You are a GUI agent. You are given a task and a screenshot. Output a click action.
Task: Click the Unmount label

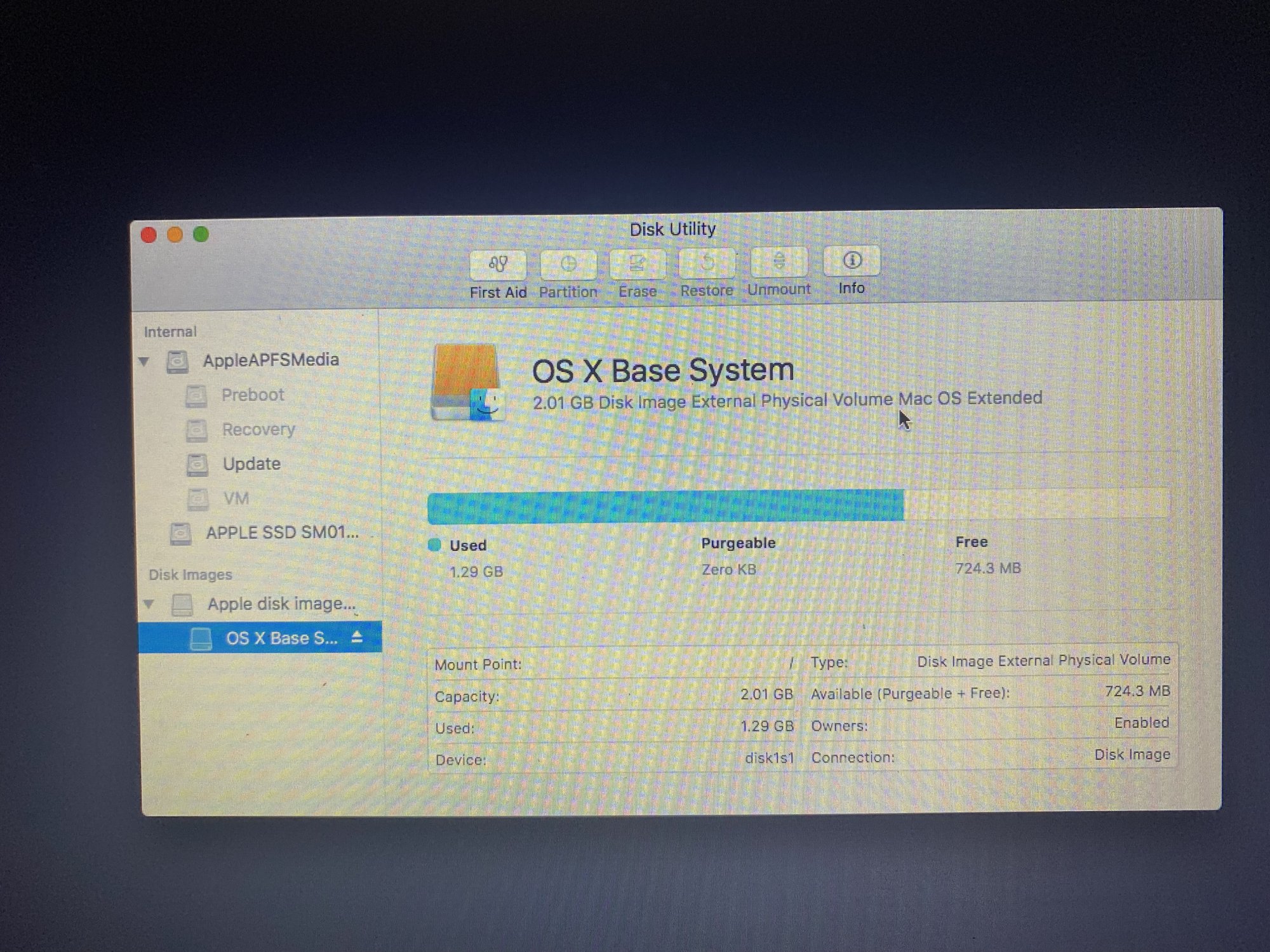[x=779, y=289]
